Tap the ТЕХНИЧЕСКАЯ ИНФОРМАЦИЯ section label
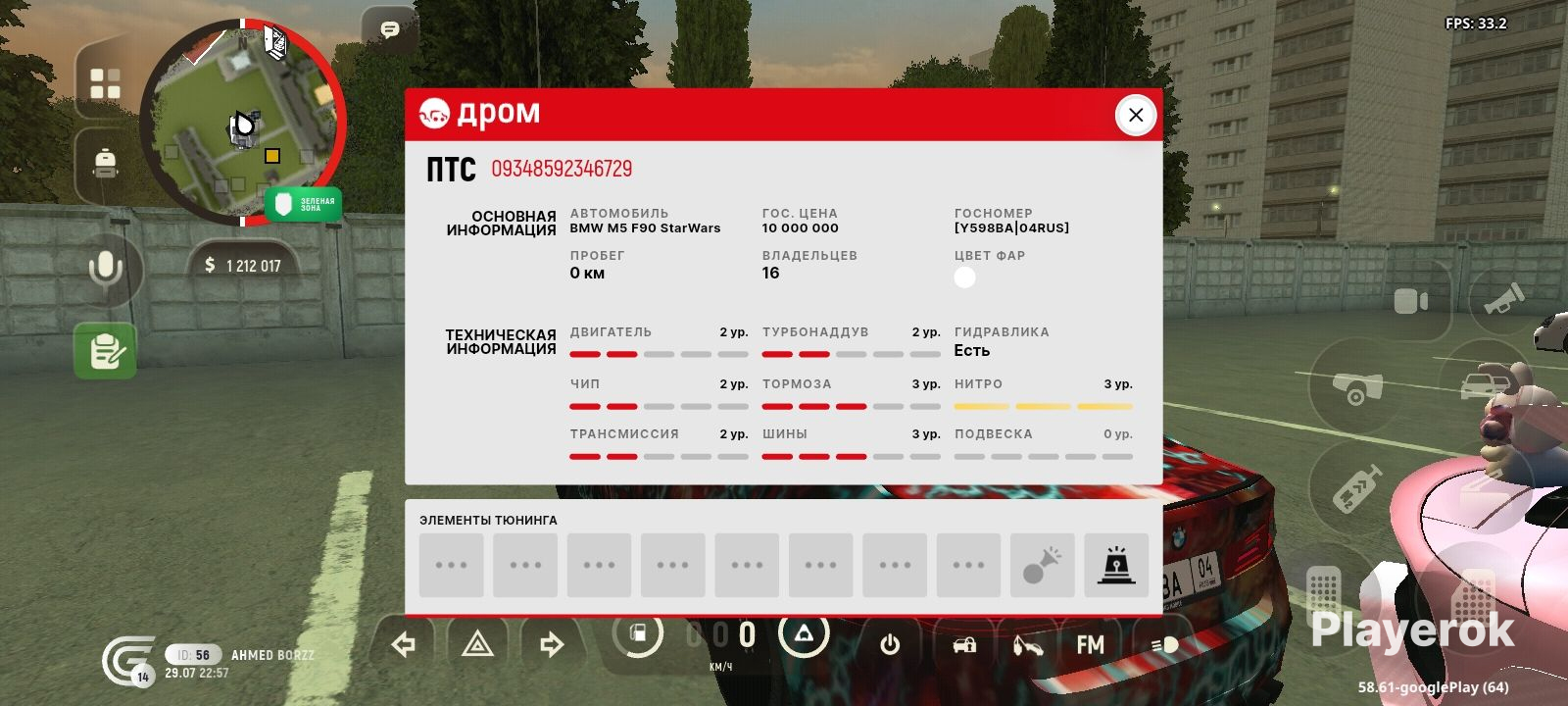 pos(501,342)
